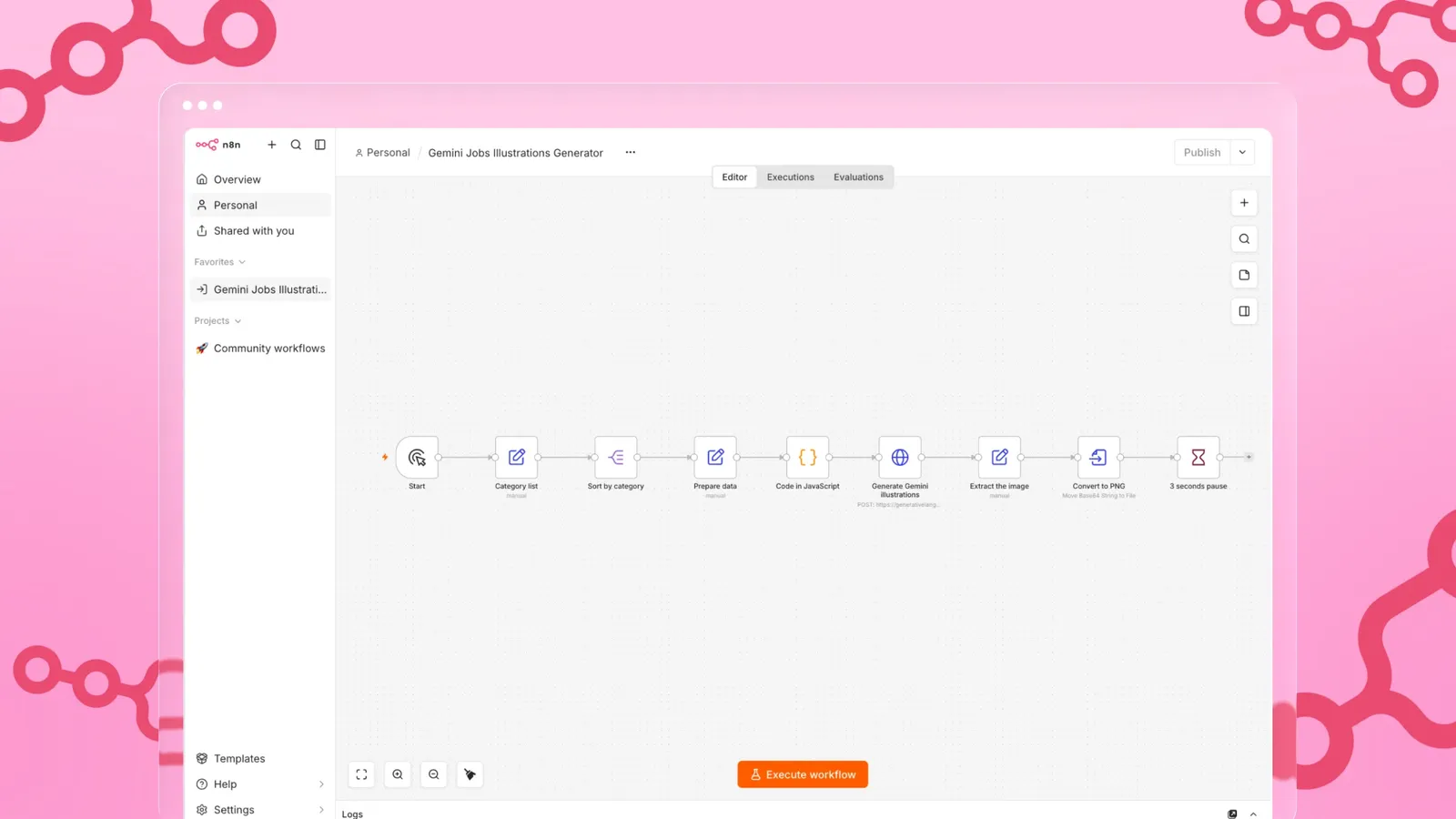Add a sticky note from the canvas toolbar
This screenshot has height=819, width=1456.
[x=1244, y=275]
